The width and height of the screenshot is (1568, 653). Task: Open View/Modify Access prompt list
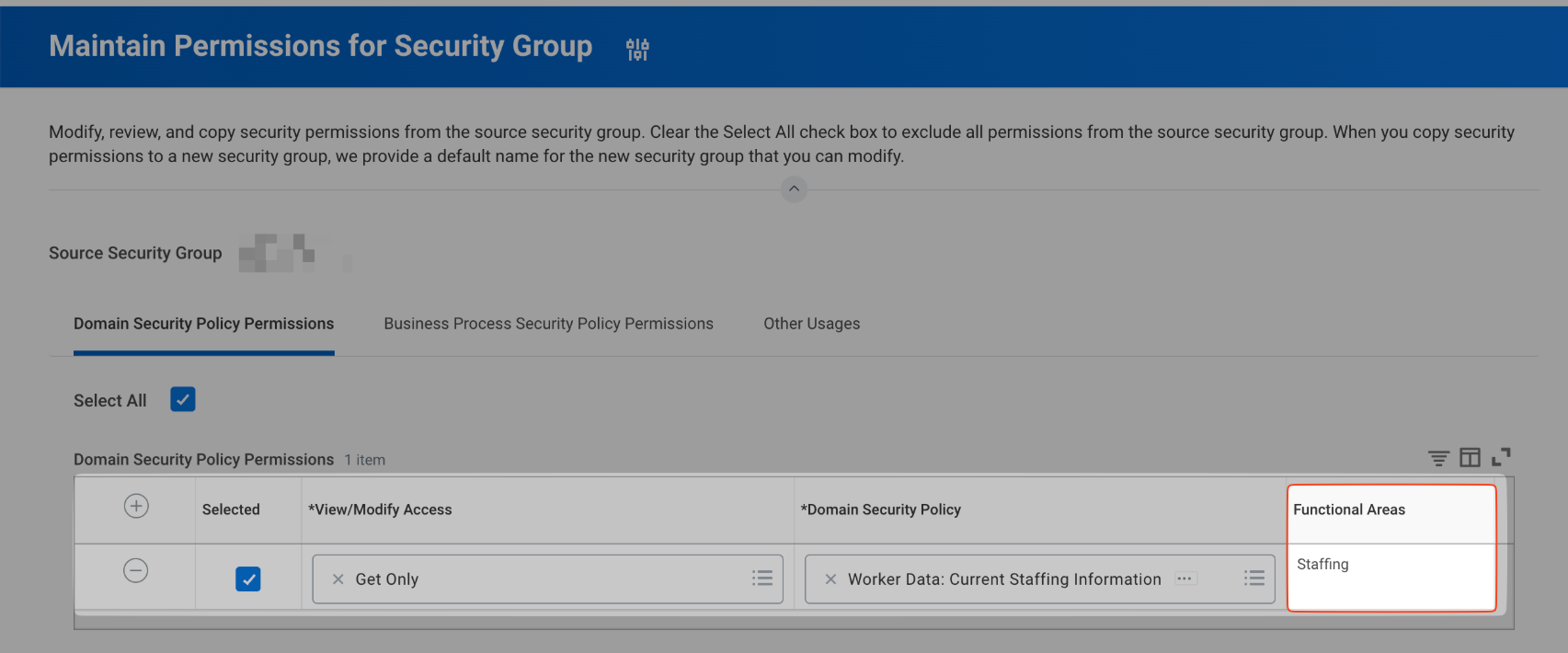(x=761, y=579)
